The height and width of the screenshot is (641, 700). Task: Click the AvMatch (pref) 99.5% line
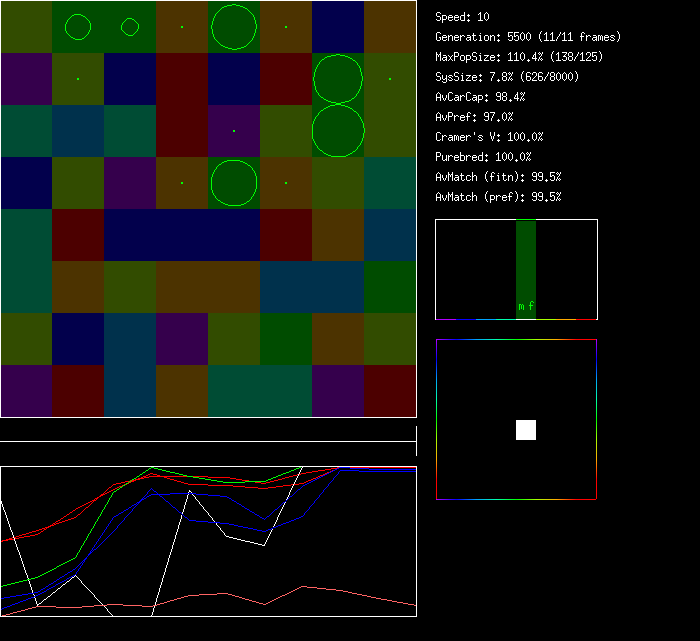tap(499, 197)
